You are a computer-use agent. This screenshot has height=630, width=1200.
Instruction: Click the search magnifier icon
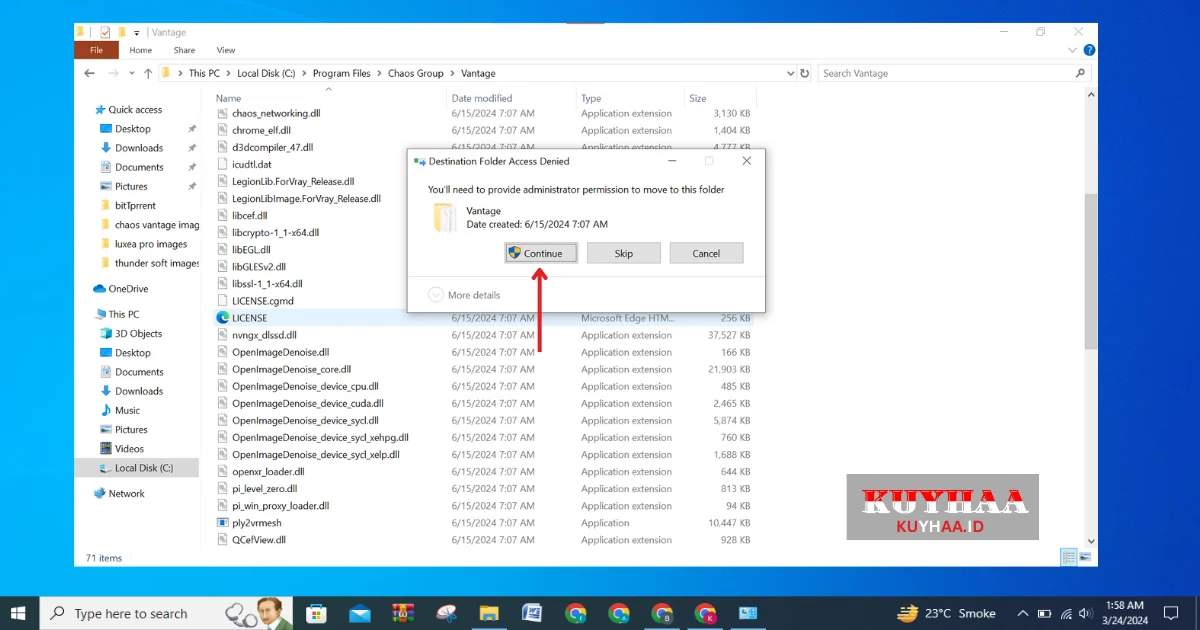pos(1080,73)
